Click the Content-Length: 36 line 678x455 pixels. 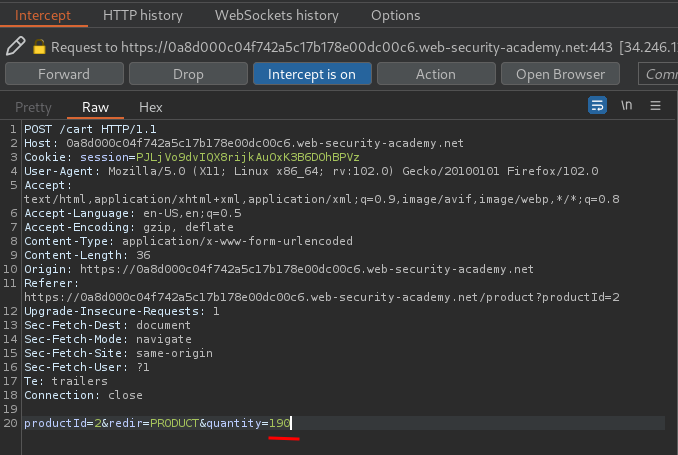(x=87, y=255)
